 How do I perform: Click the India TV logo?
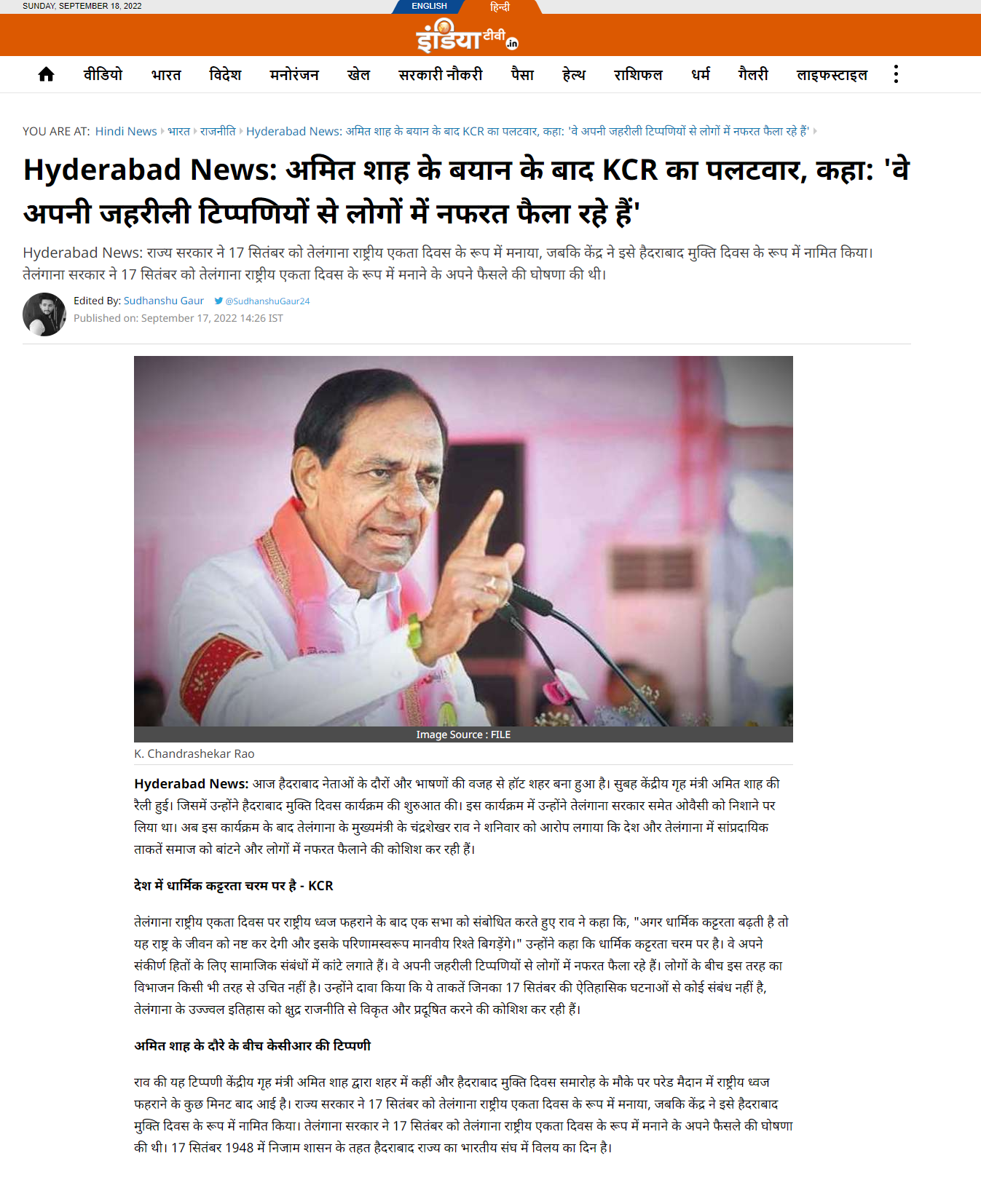pyautogui.click(x=467, y=36)
